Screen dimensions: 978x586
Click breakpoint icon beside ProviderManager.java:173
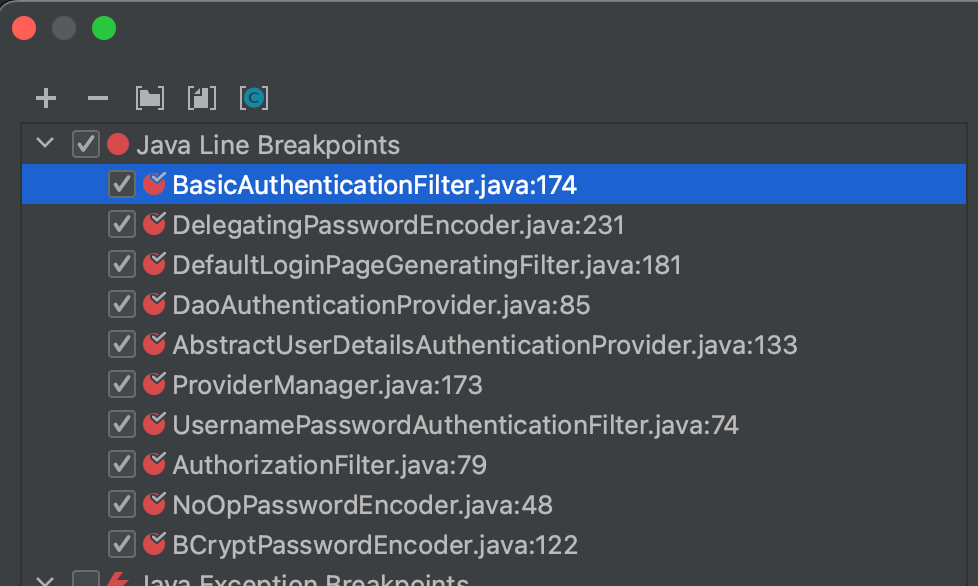pos(154,384)
